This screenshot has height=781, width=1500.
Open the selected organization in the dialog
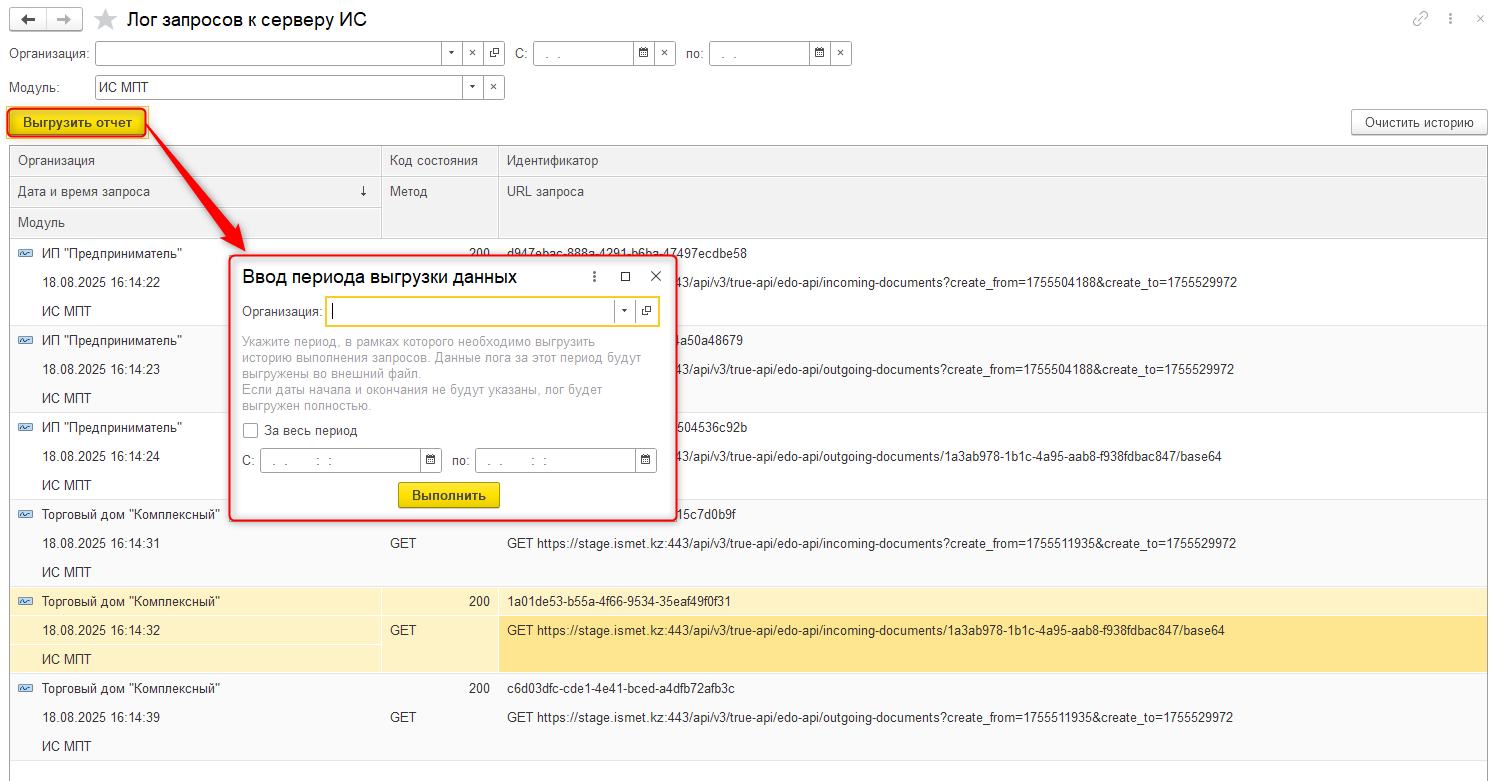[x=647, y=311]
